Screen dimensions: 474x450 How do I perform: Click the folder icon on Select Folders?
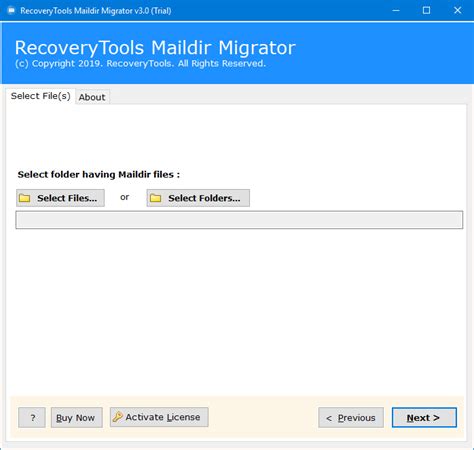(x=155, y=198)
